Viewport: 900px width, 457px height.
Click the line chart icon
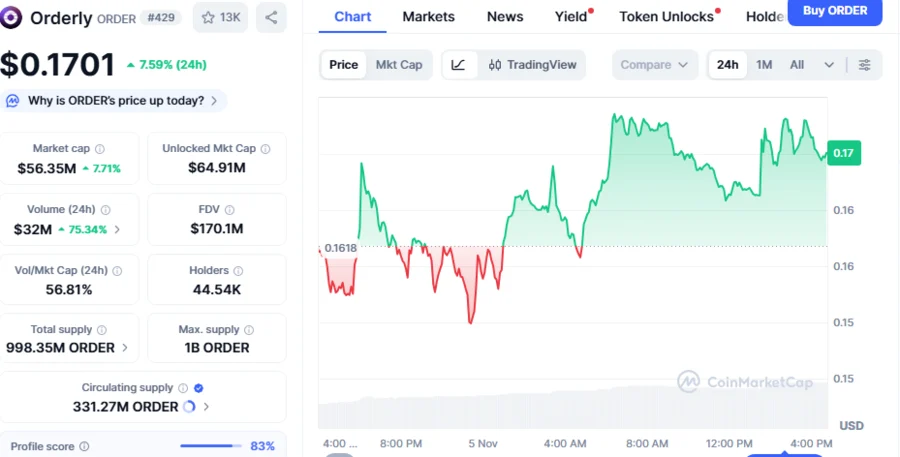(458, 65)
